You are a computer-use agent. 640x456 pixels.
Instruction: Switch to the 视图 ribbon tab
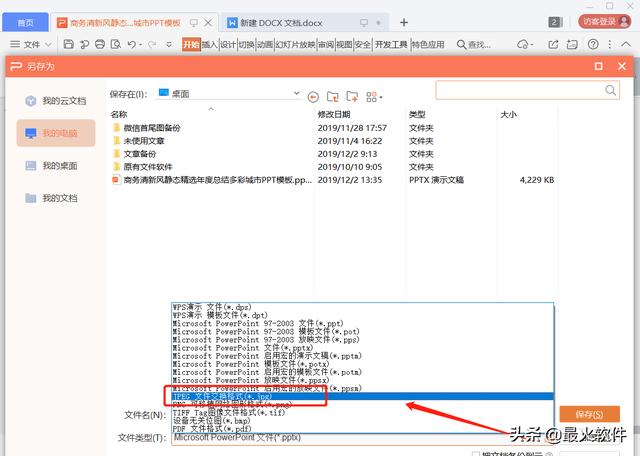pos(344,44)
